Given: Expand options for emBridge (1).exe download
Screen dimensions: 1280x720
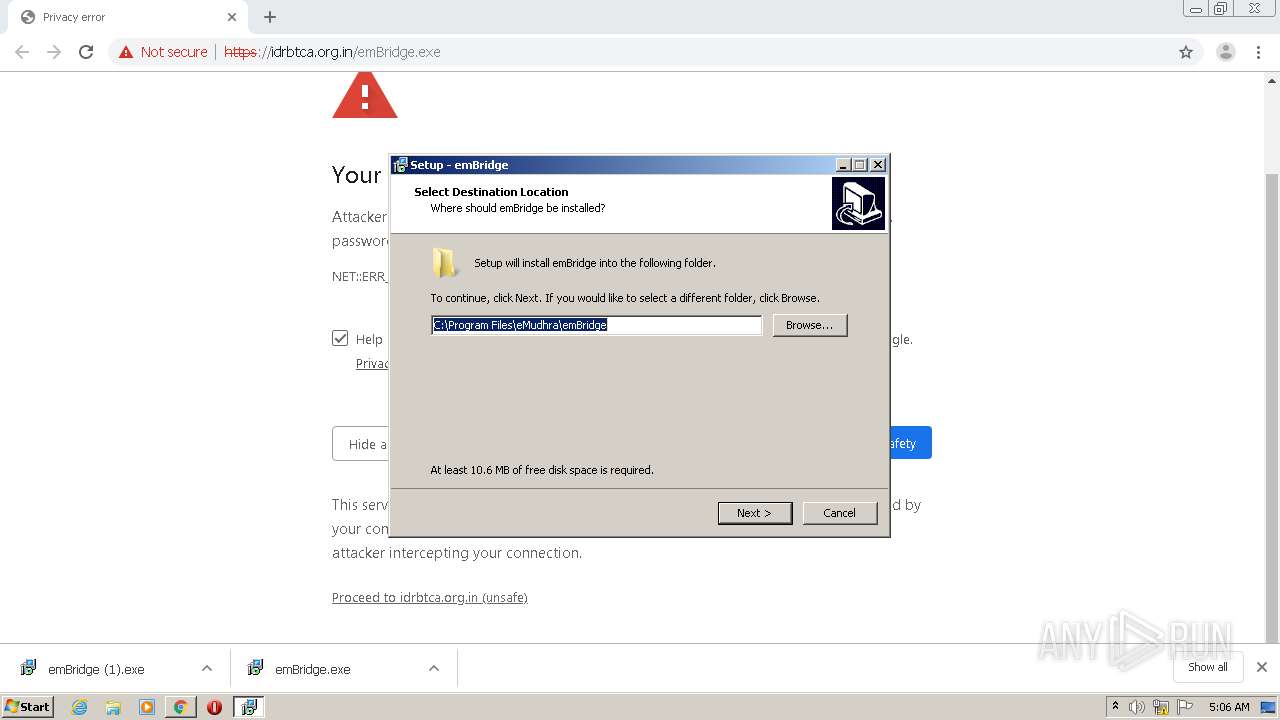Looking at the screenshot, I should (207, 669).
